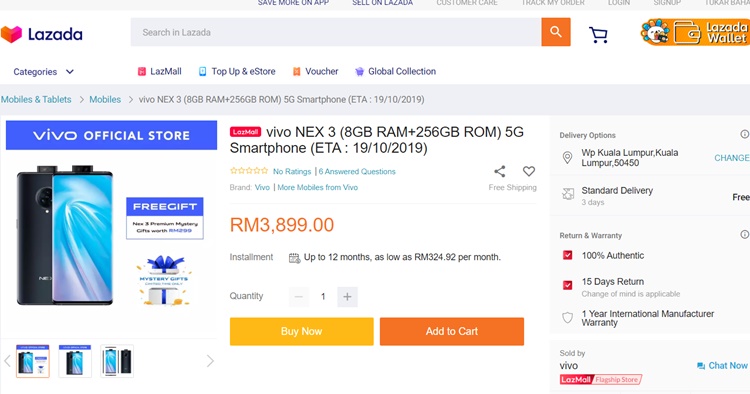Open the Voucher menu item
The image size is (750, 394).
(x=315, y=71)
